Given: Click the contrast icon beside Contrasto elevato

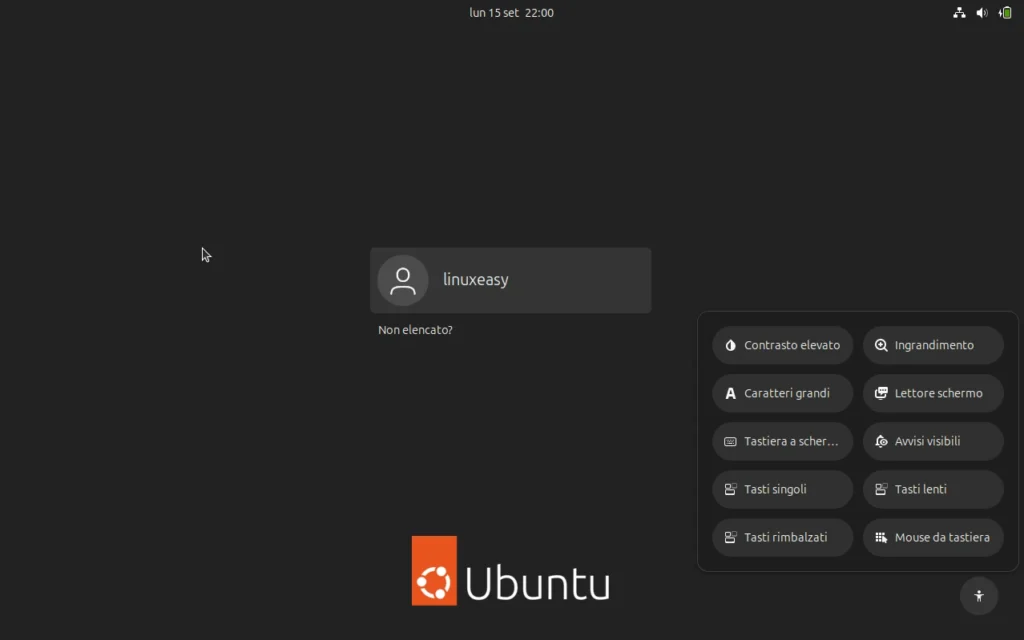Looking at the screenshot, I should [730, 344].
